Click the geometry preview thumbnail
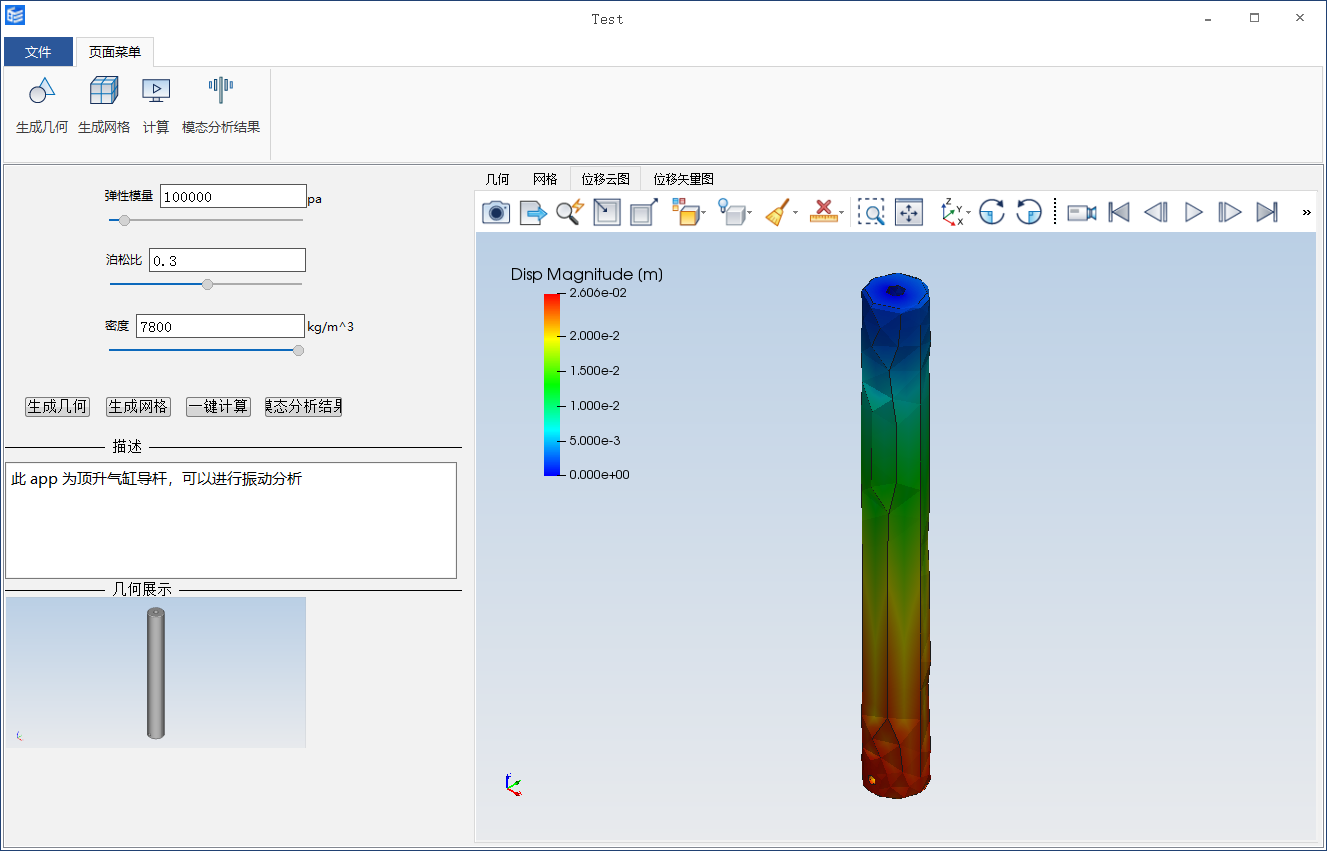Viewport: 1327px width, 851px height. point(155,672)
